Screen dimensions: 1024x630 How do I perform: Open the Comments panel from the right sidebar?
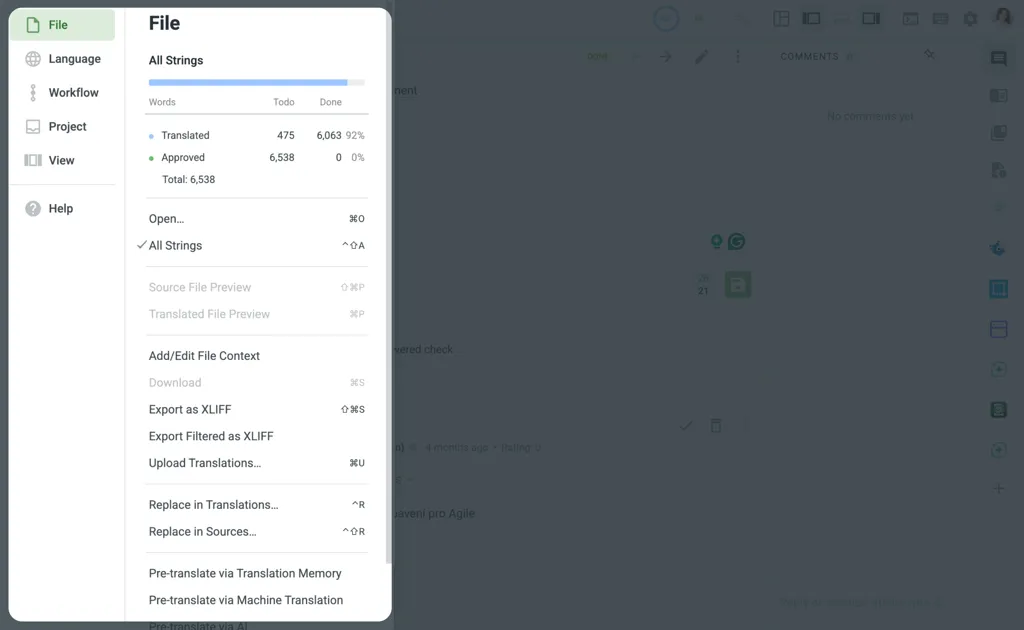998,59
